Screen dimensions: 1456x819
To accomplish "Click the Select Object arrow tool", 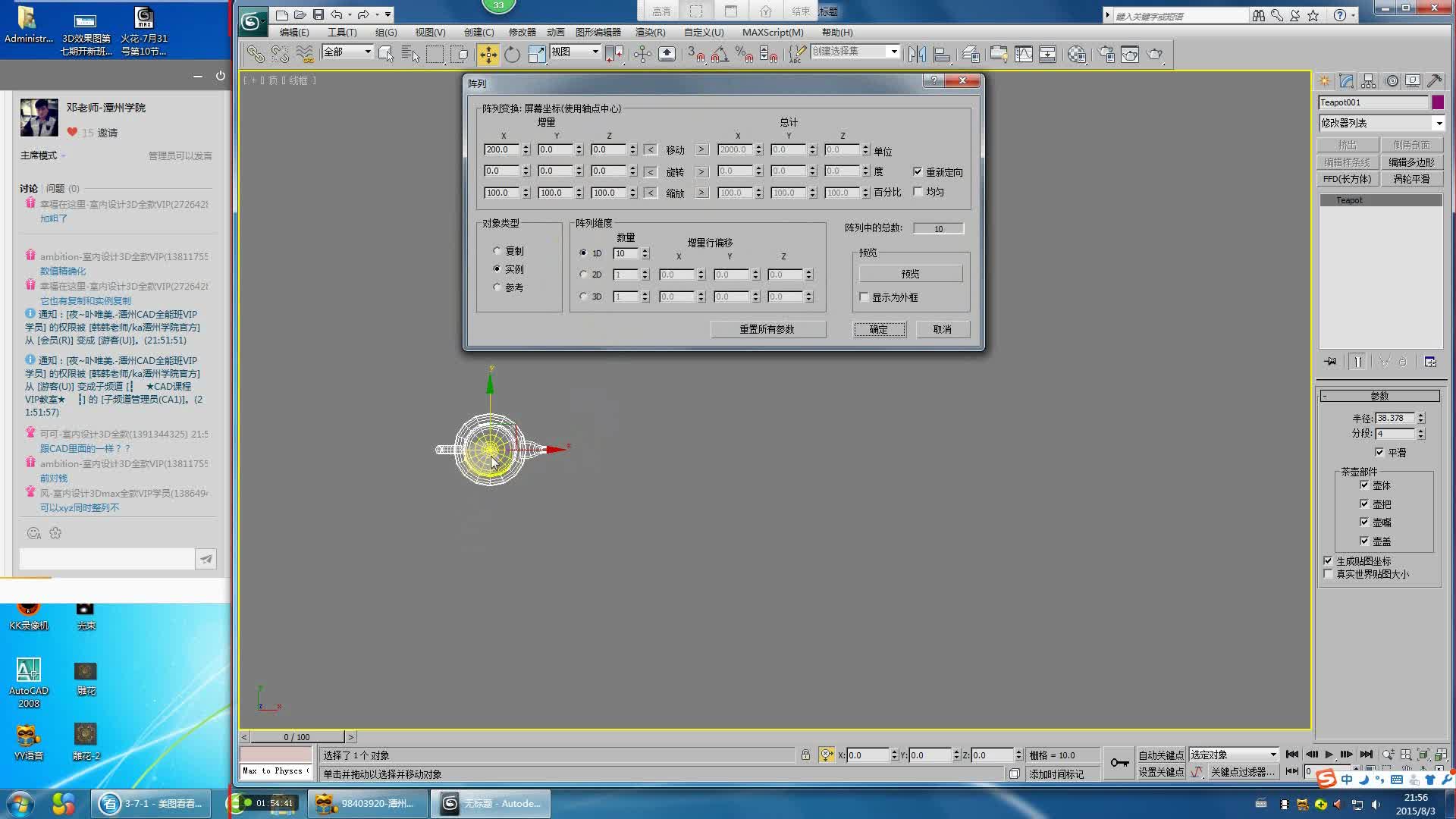I will (x=388, y=54).
